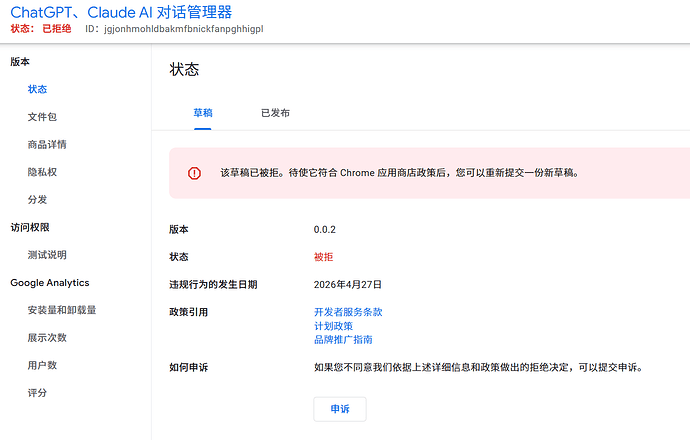Switch to the 已发布 tab
Viewport: 690px width, 440px height.
[275, 113]
